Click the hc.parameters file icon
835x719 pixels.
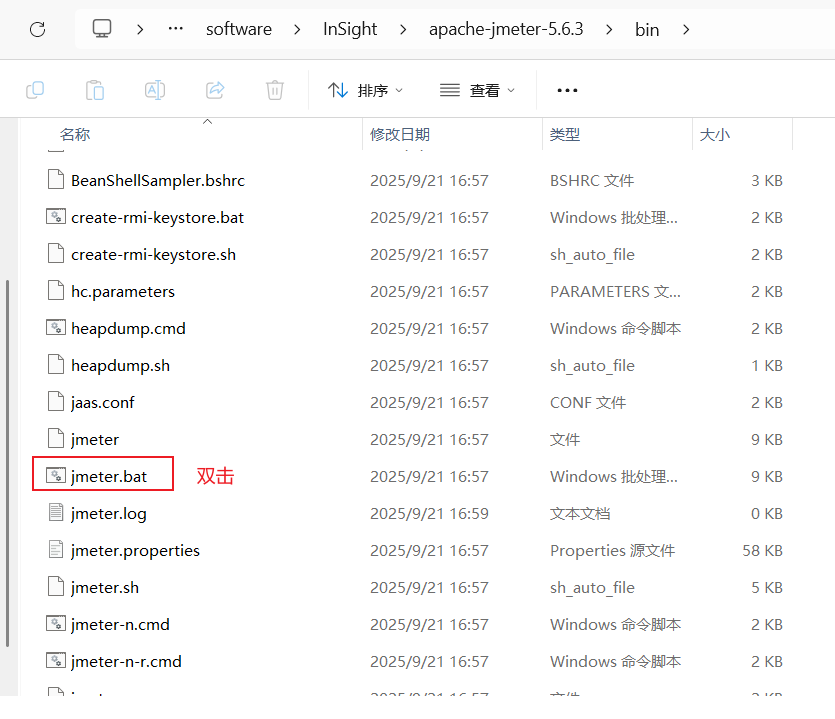point(56,291)
